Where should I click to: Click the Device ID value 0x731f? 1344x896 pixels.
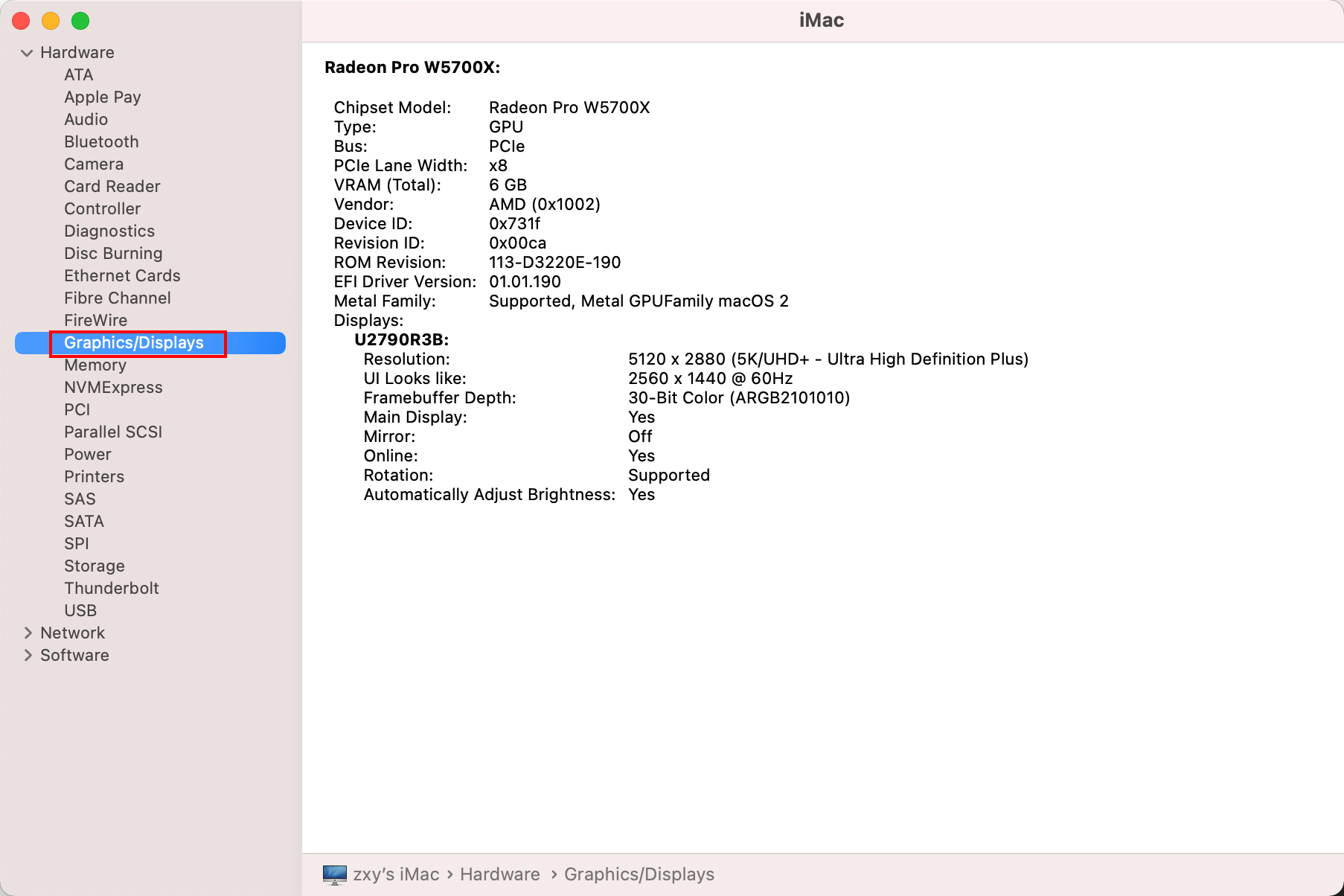(x=514, y=224)
